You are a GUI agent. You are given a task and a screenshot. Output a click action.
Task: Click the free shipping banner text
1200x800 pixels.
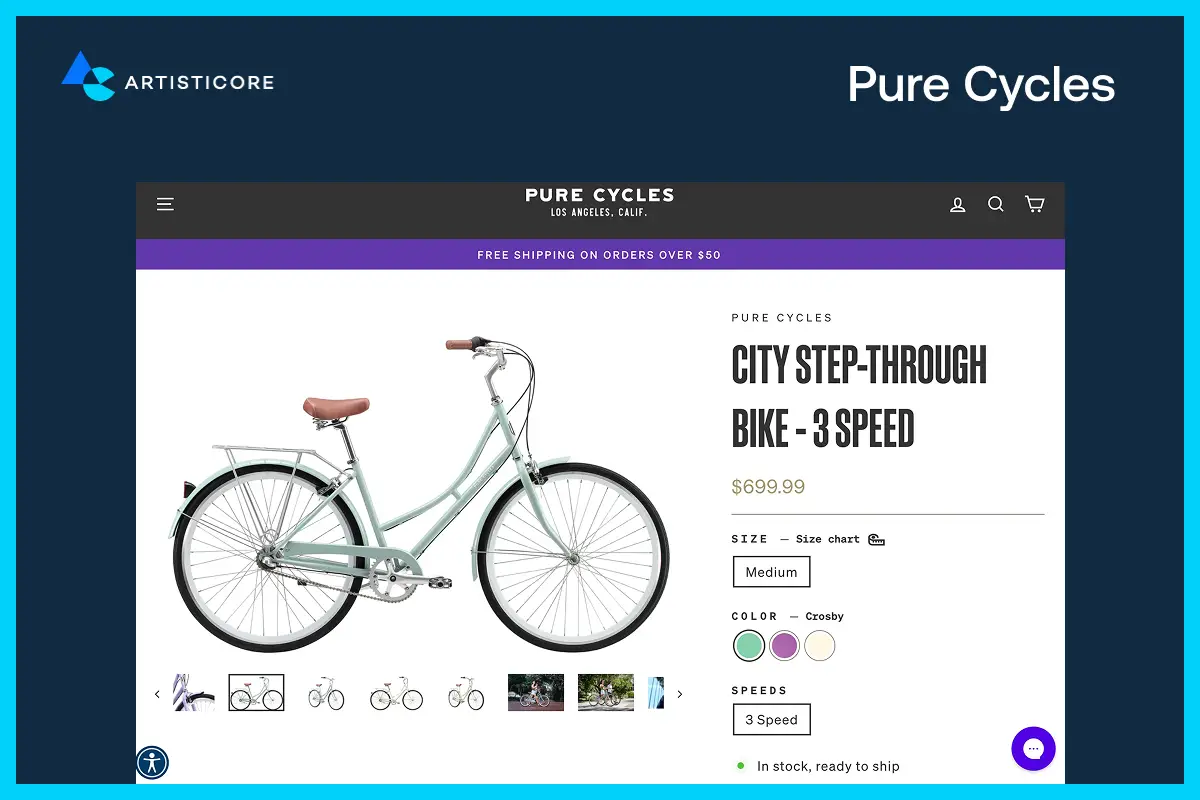599,255
